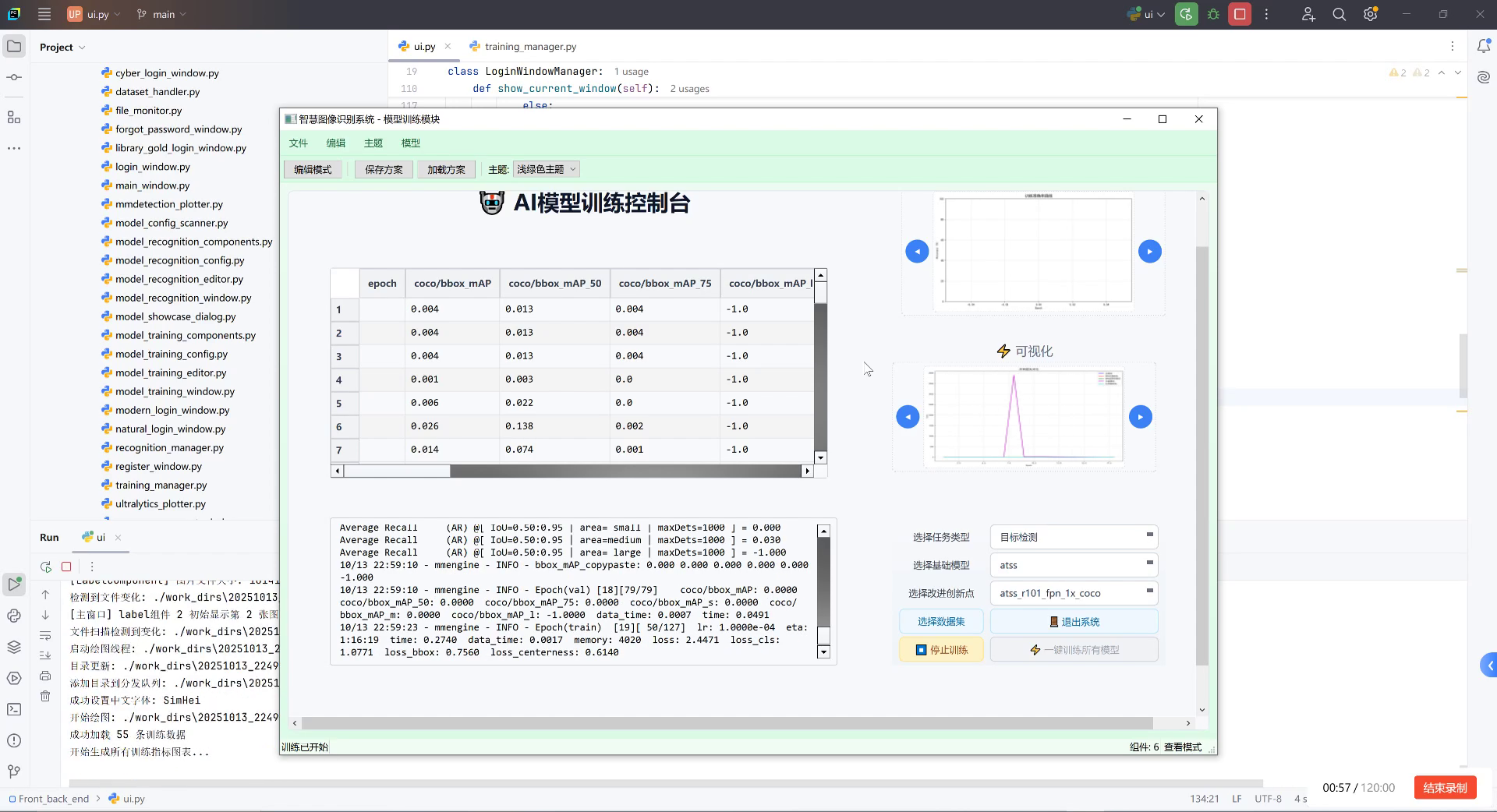Click the 结束录制 red button

tap(1446, 787)
